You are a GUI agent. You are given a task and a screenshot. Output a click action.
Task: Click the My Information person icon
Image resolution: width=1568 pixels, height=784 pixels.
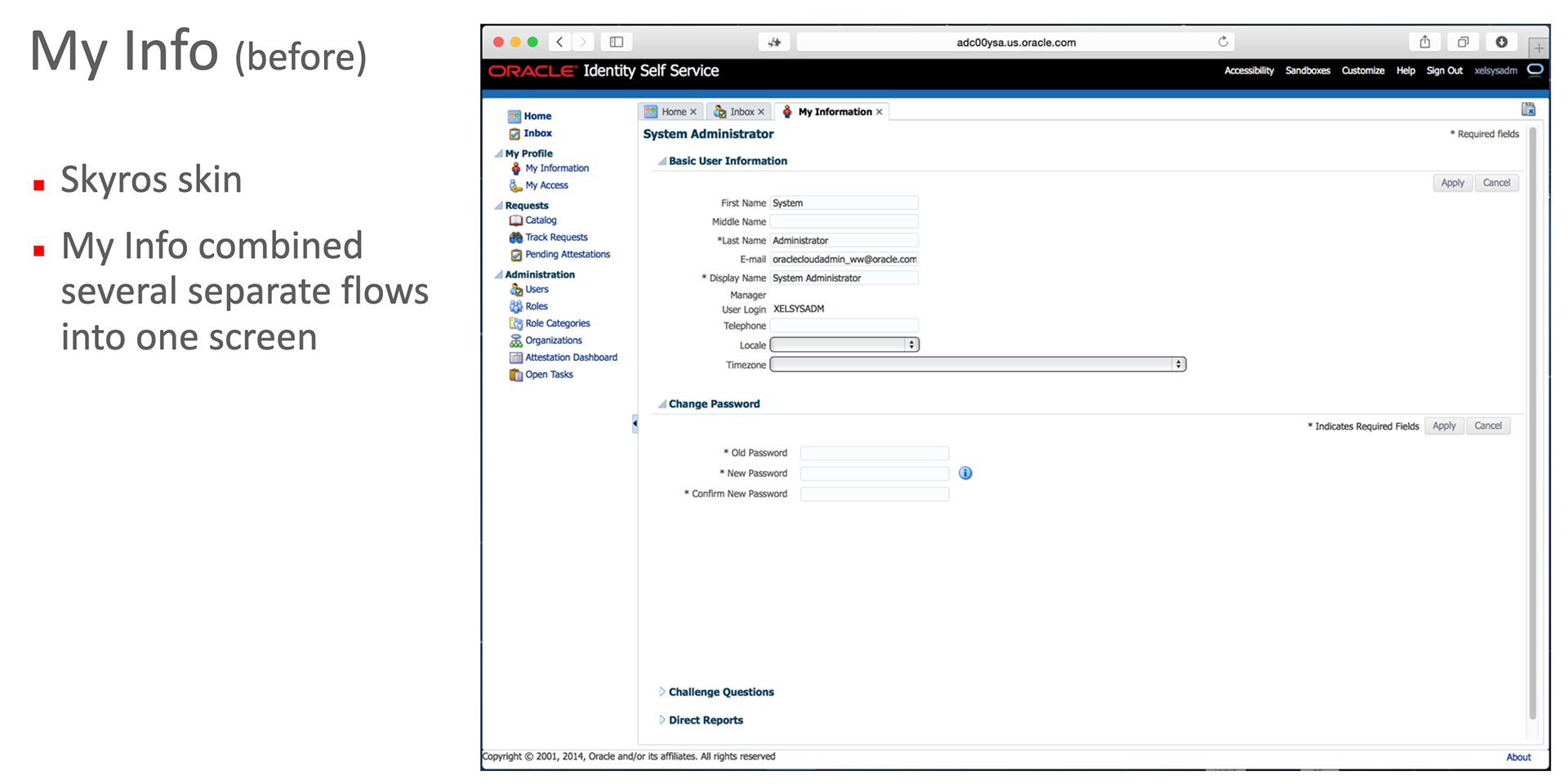tap(515, 168)
